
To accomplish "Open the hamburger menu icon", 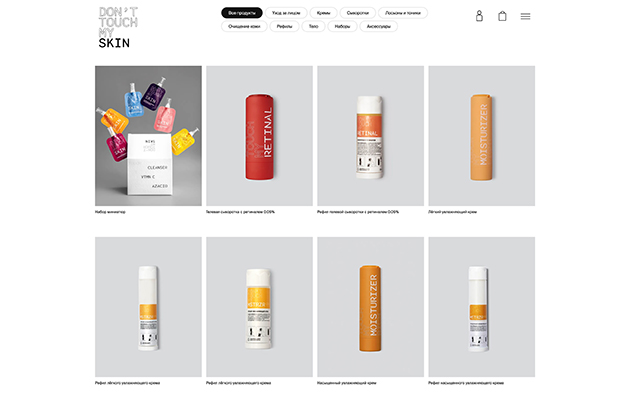I will [x=525, y=16].
